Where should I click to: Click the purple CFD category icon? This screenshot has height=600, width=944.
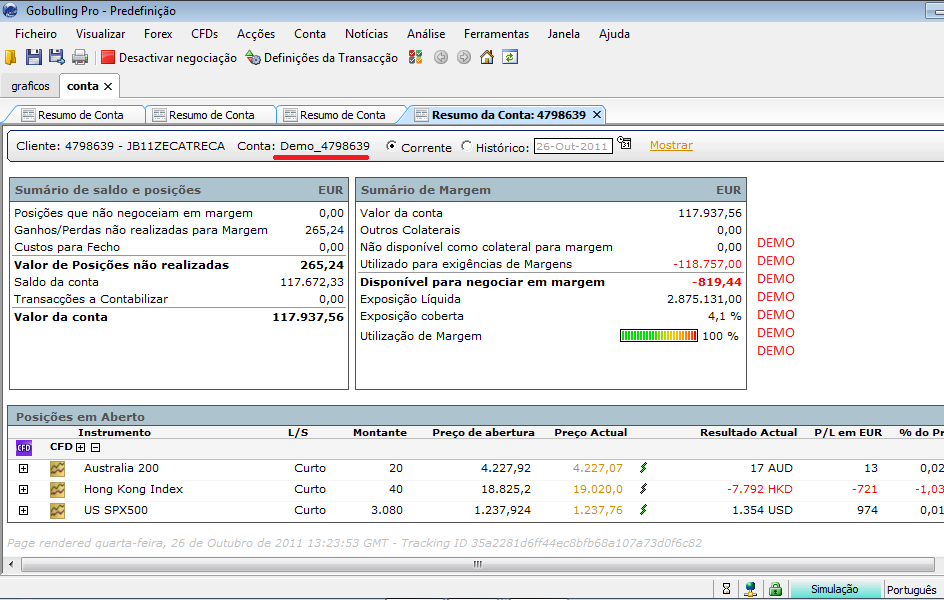[23, 448]
